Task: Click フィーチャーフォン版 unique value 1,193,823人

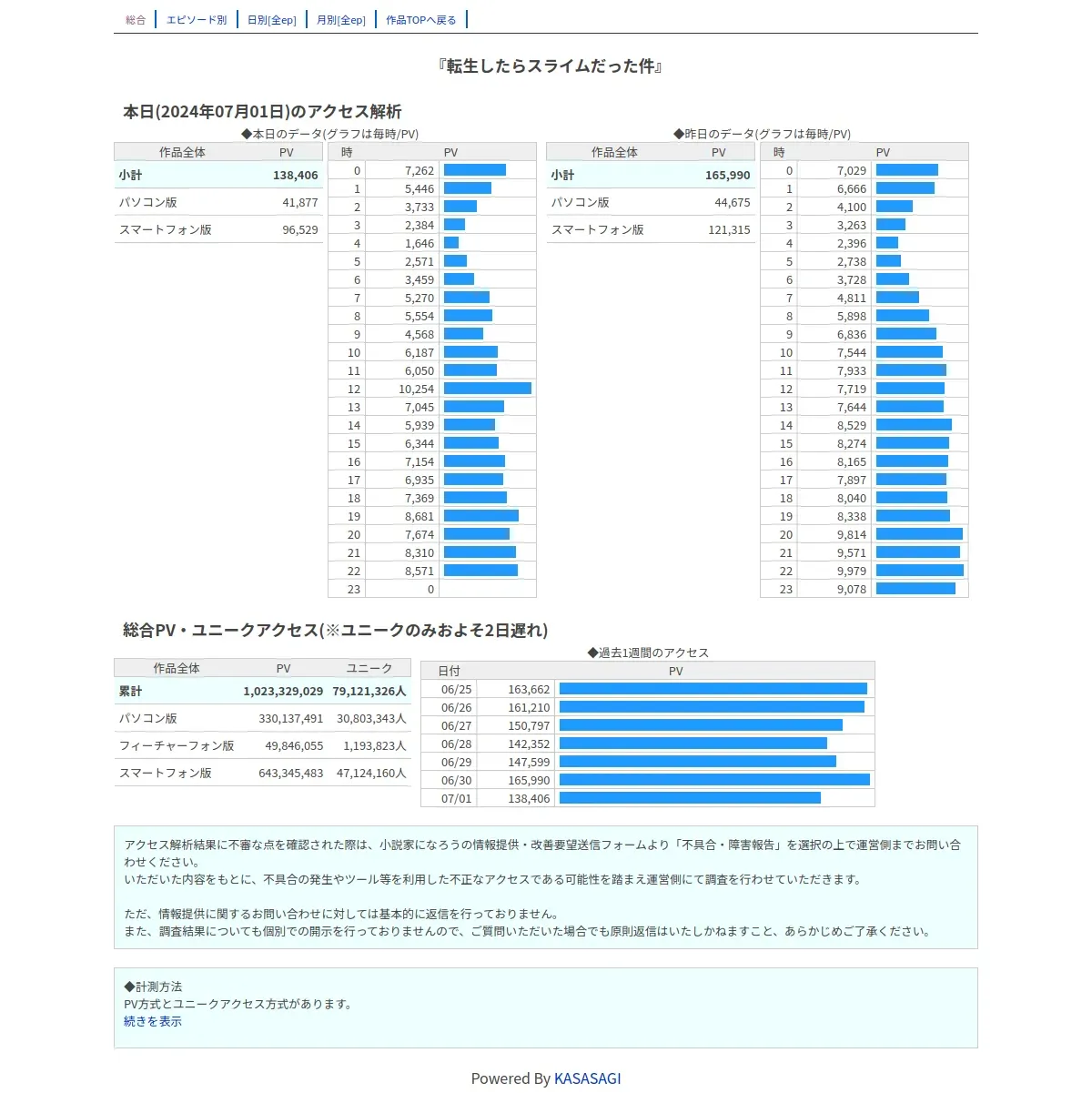Action: 375,745
